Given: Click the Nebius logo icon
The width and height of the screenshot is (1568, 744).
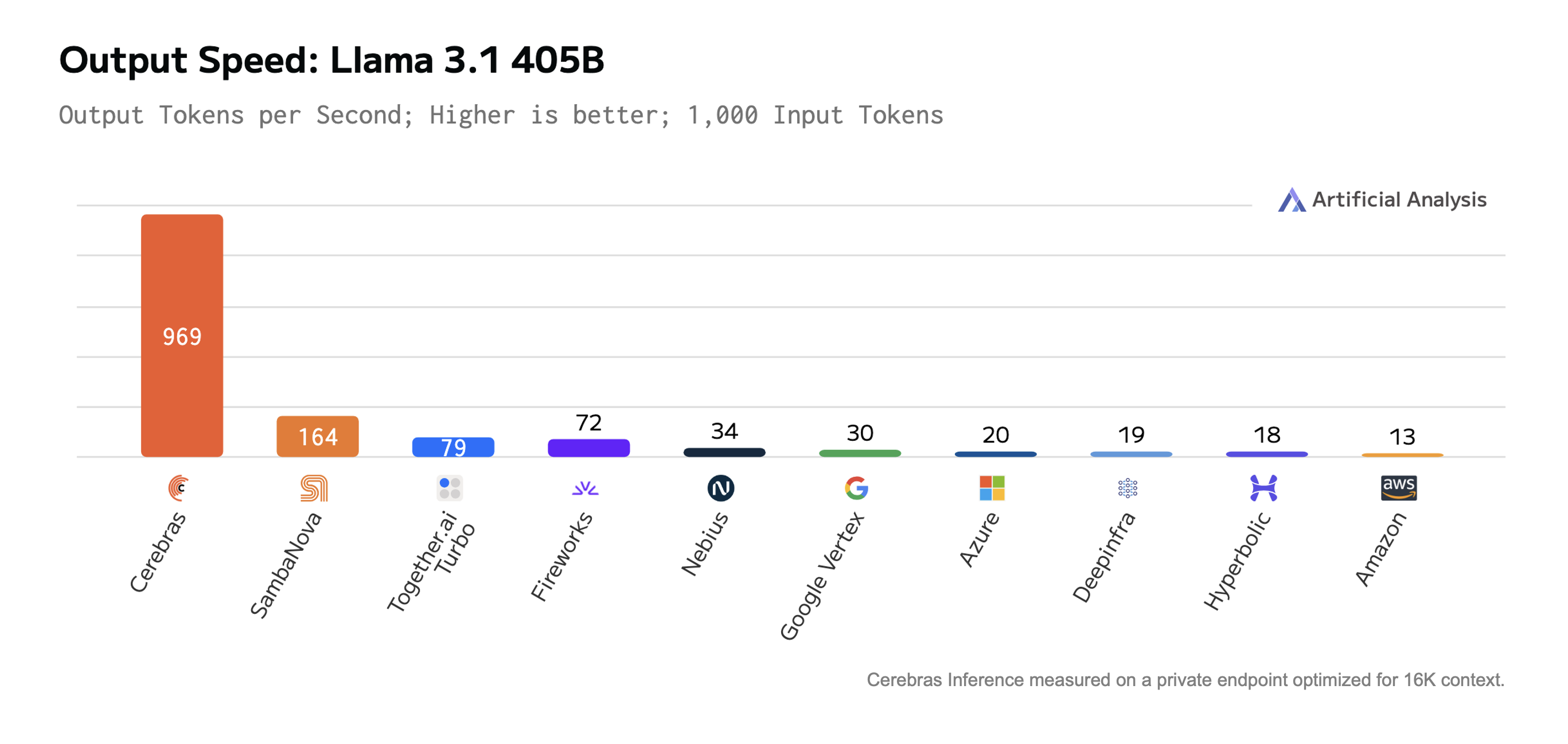Looking at the screenshot, I should 721,488.
